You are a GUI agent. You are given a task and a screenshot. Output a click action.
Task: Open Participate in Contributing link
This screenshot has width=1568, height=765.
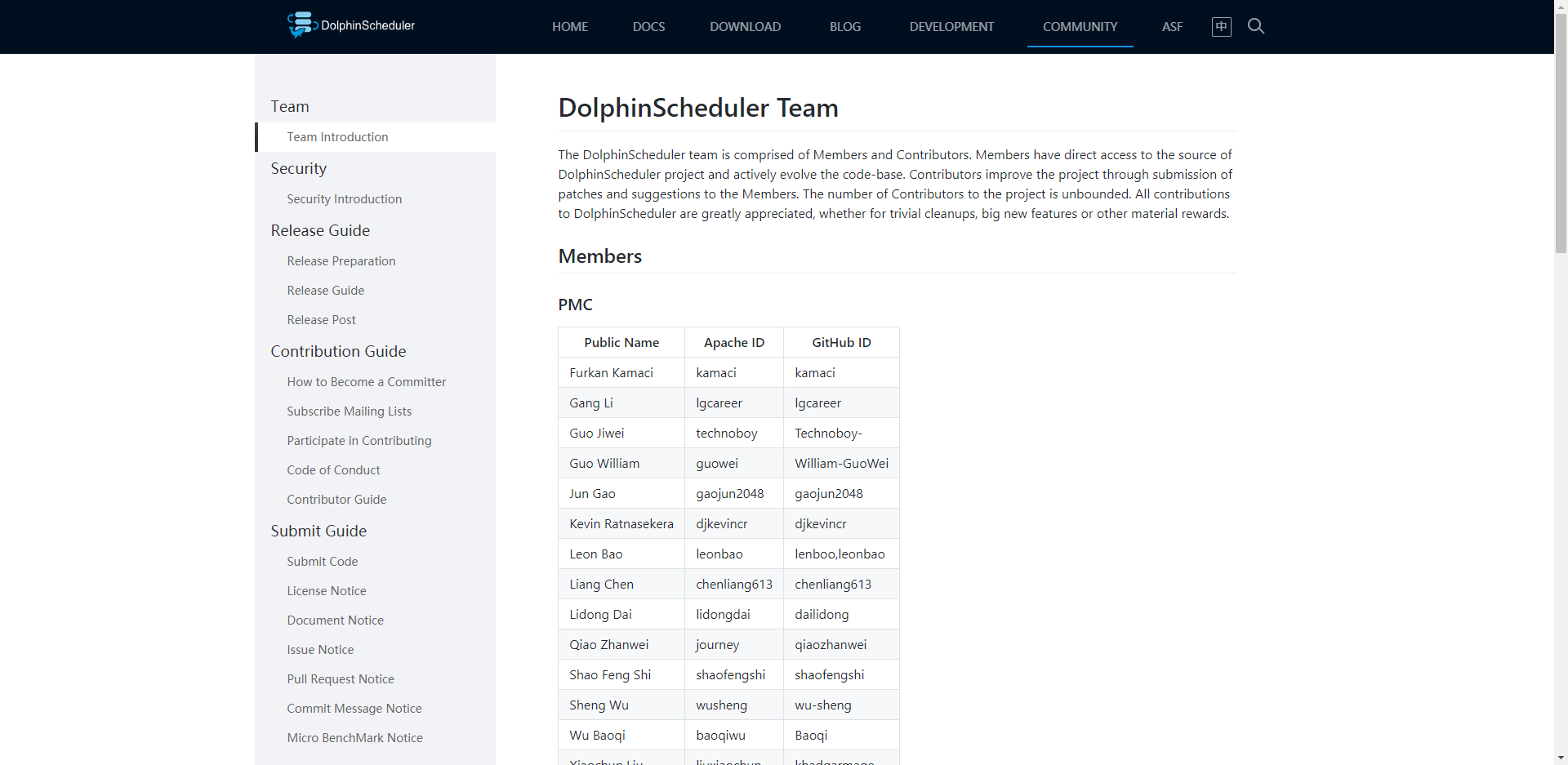coord(359,441)
